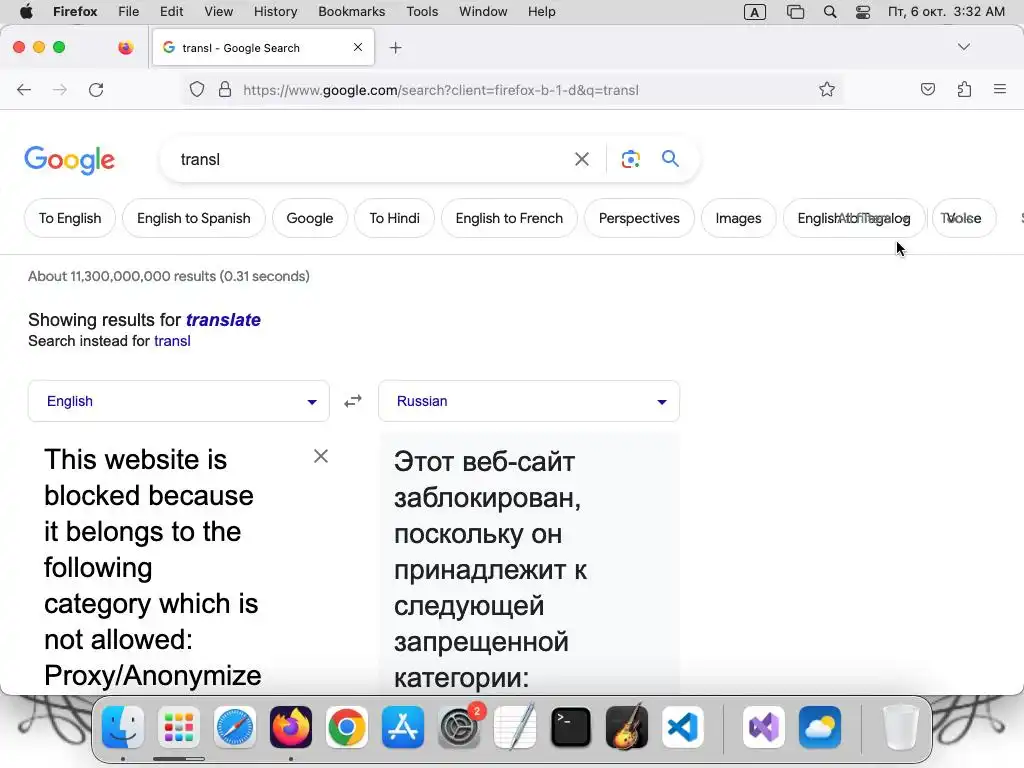Click the English source text area
Screen dimensions: 1024x768
[153, 567]
